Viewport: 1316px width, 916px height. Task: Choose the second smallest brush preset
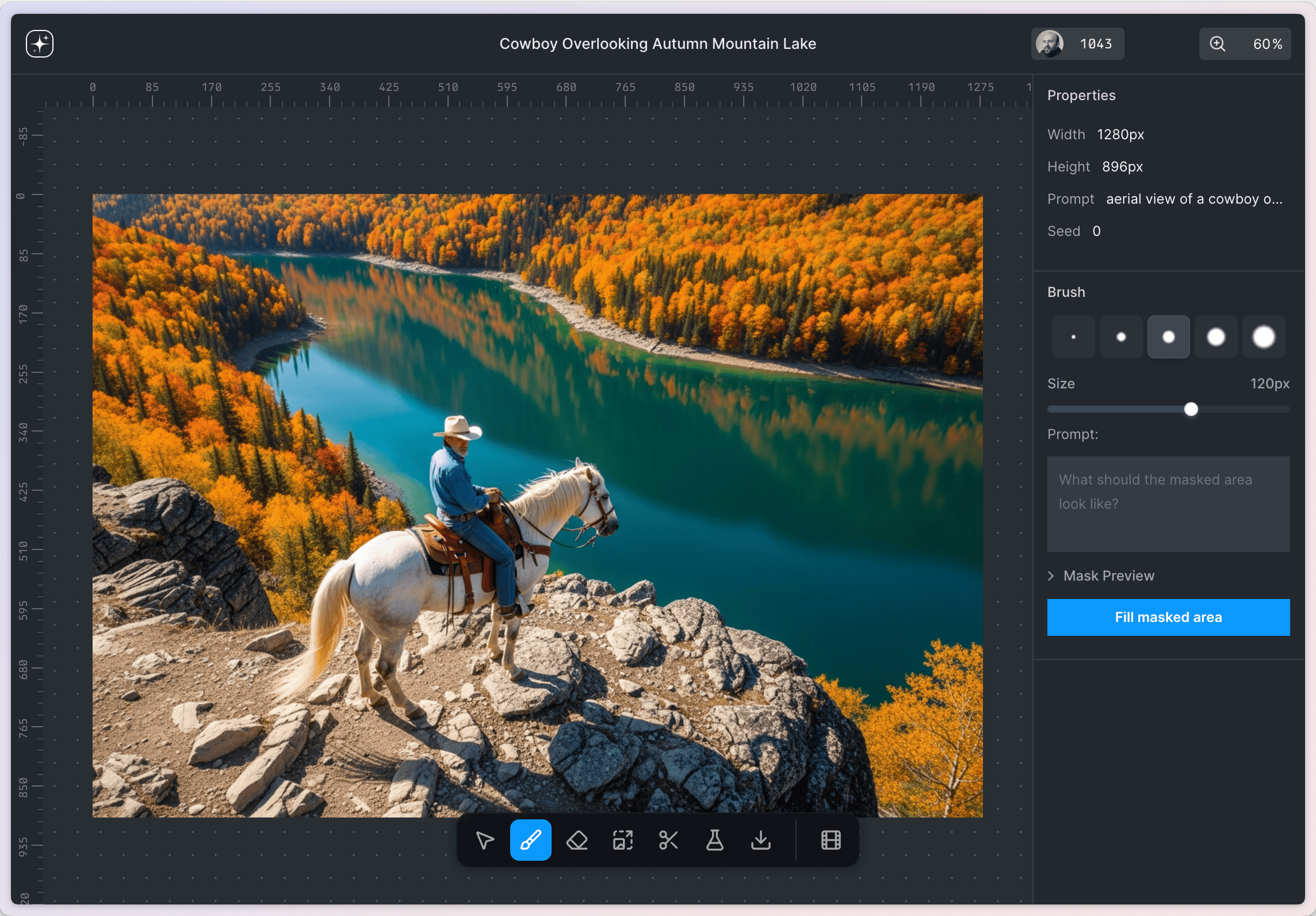pos(1121,337)
